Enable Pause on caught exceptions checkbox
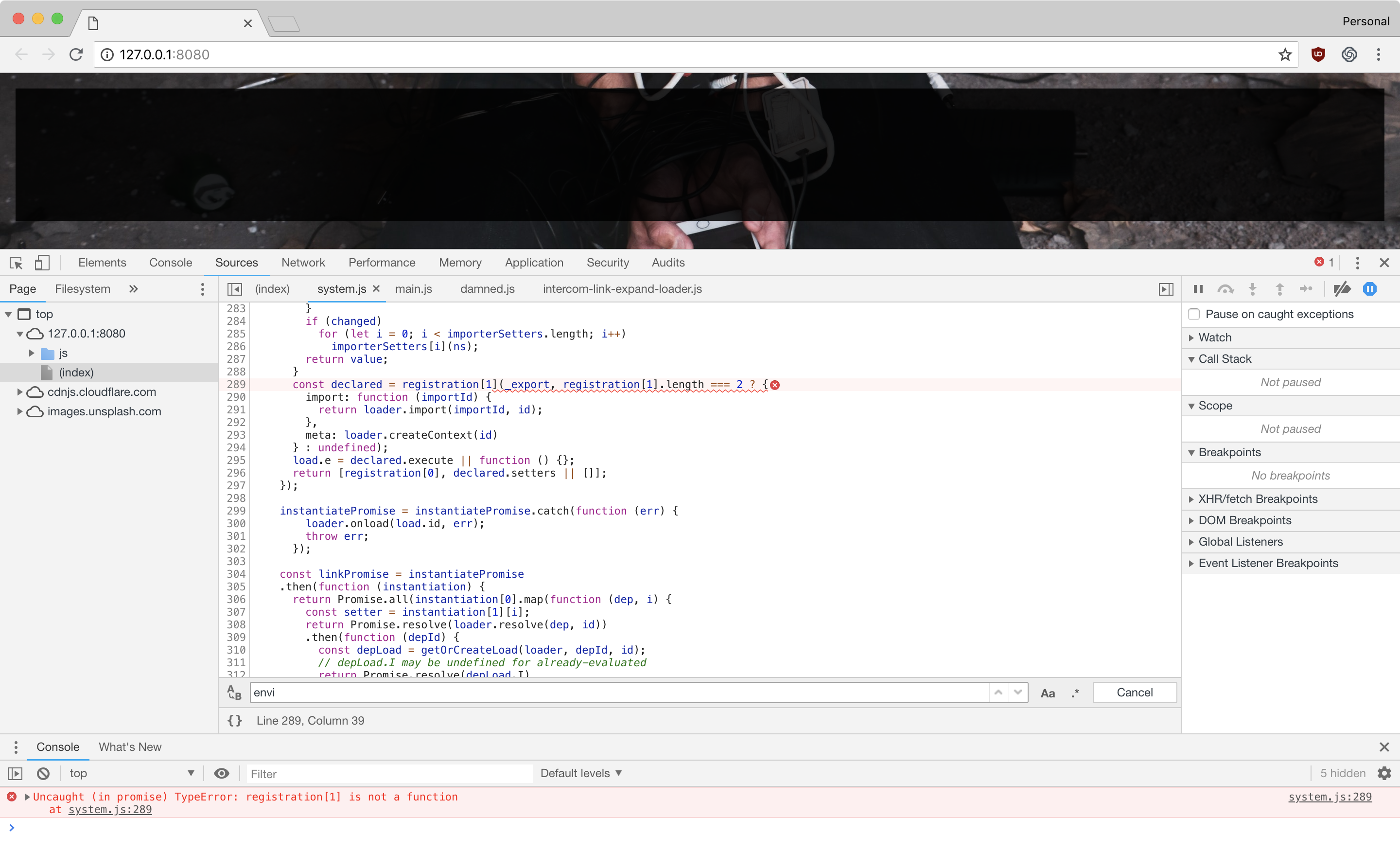The image size is (1400, 853). click(1194, 314)
